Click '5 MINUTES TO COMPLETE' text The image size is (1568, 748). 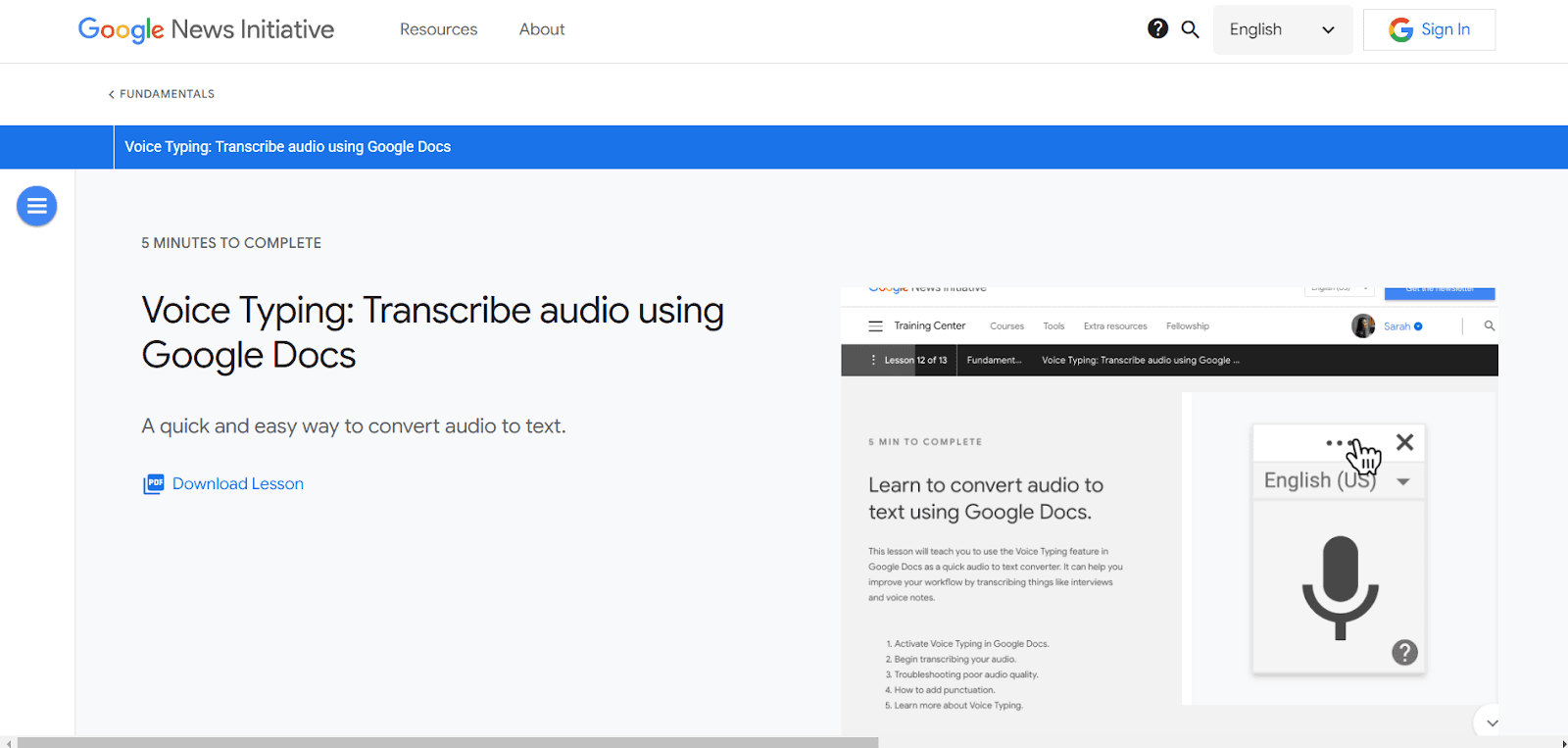(231, 243)
